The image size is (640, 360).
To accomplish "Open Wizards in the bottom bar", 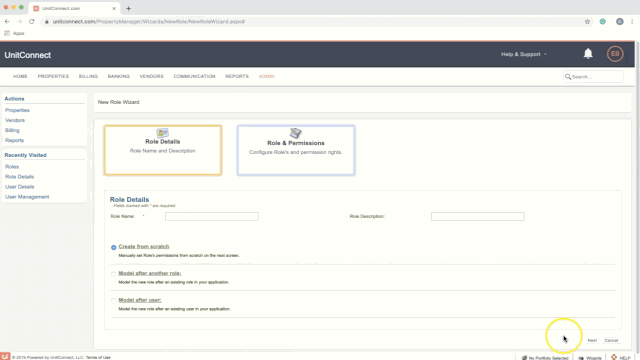I will (x=590, y=358).
